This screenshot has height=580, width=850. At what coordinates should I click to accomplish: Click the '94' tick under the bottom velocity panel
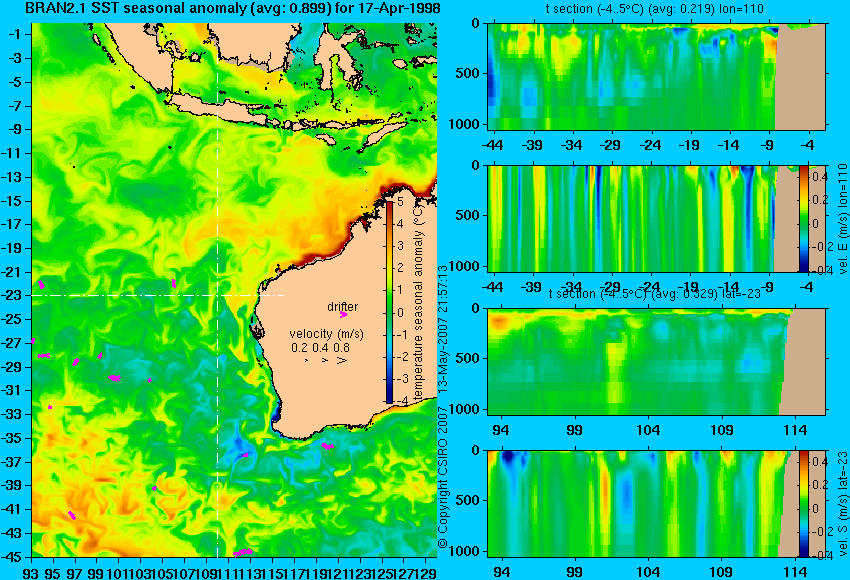(501, 572)
